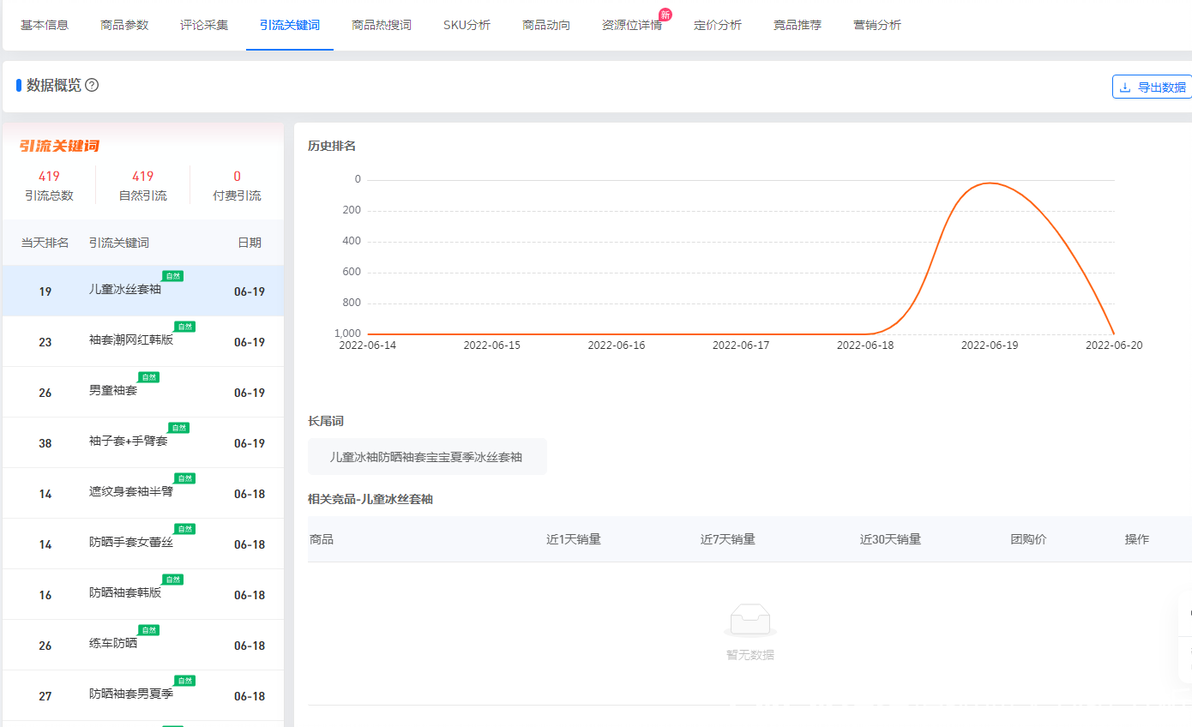
Task: Click the 0 under 付费引流
Action: click(x=236, y=174)
